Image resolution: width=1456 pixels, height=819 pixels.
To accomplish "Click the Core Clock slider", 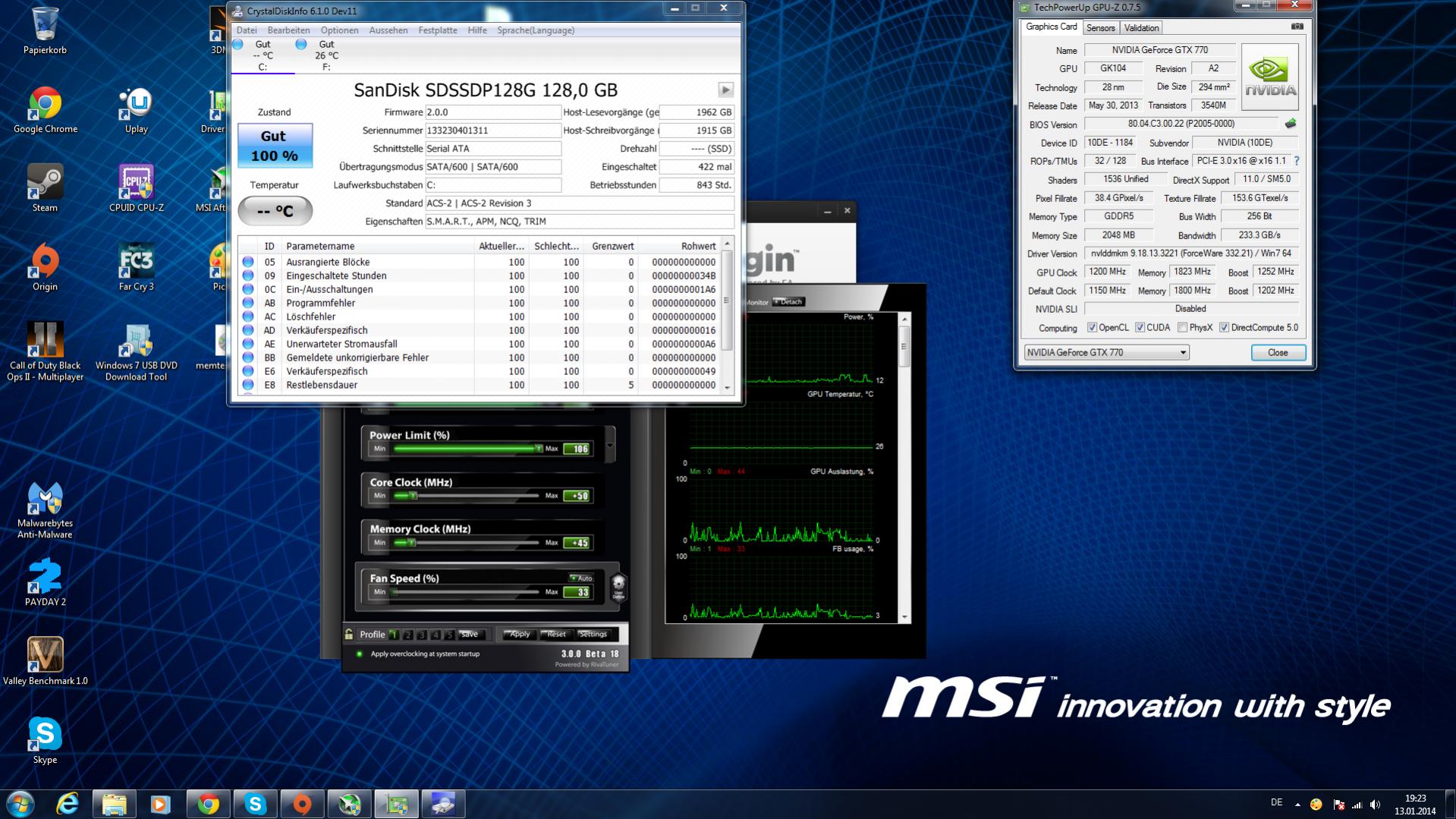I will pos(466,496).
